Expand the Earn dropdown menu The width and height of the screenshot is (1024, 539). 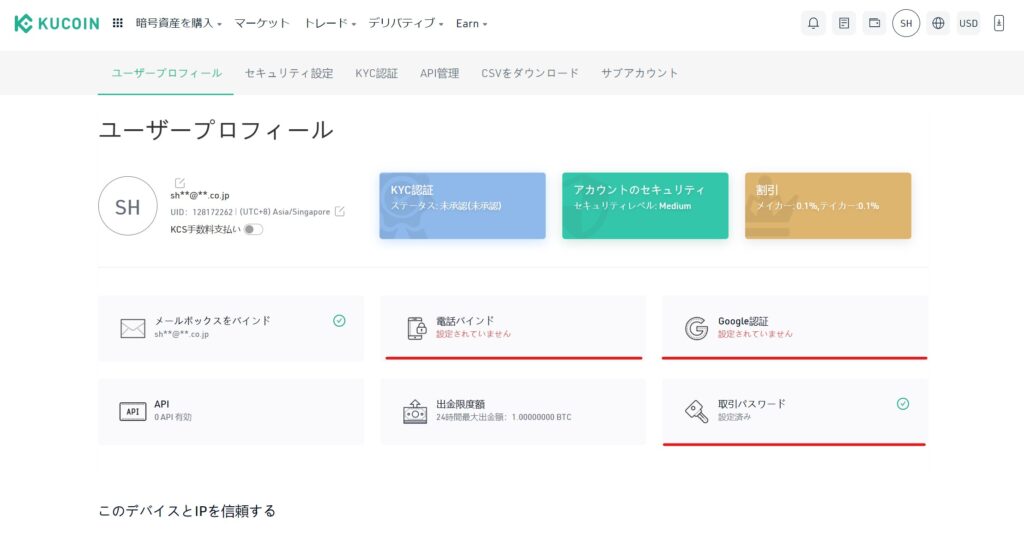pos(472,24)
